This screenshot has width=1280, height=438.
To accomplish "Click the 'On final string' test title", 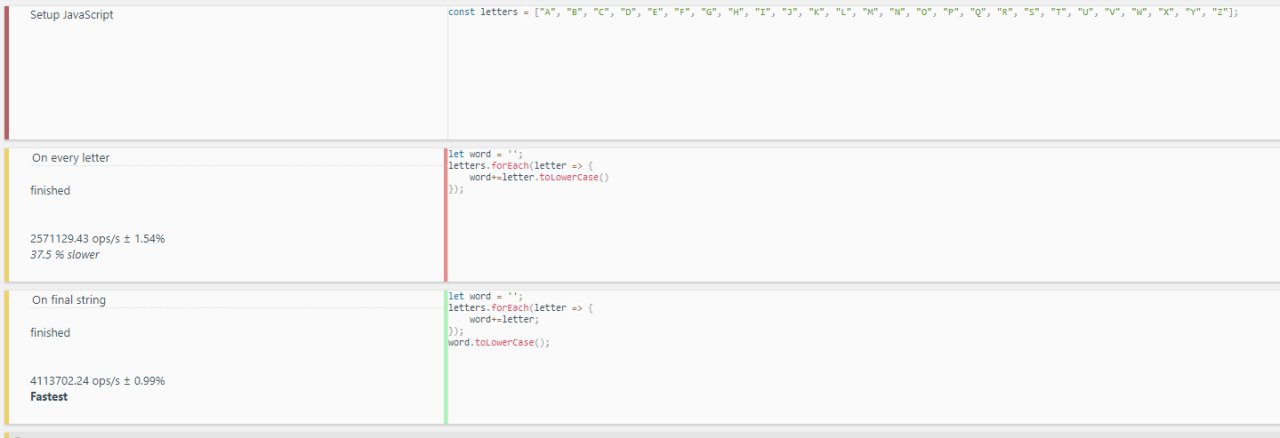I will click(69, 300).
